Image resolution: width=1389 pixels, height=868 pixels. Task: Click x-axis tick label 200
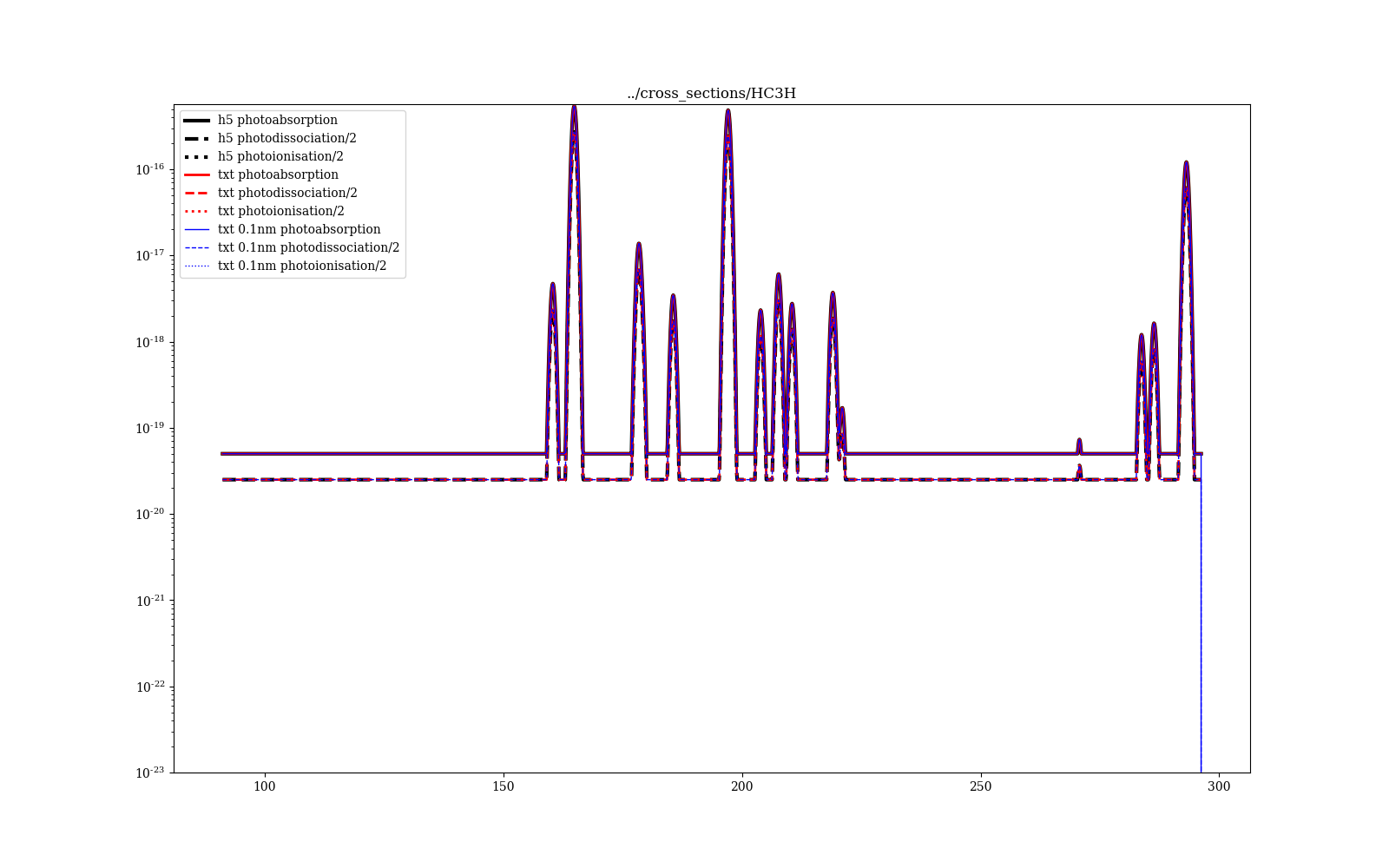(x=741, y=786)
